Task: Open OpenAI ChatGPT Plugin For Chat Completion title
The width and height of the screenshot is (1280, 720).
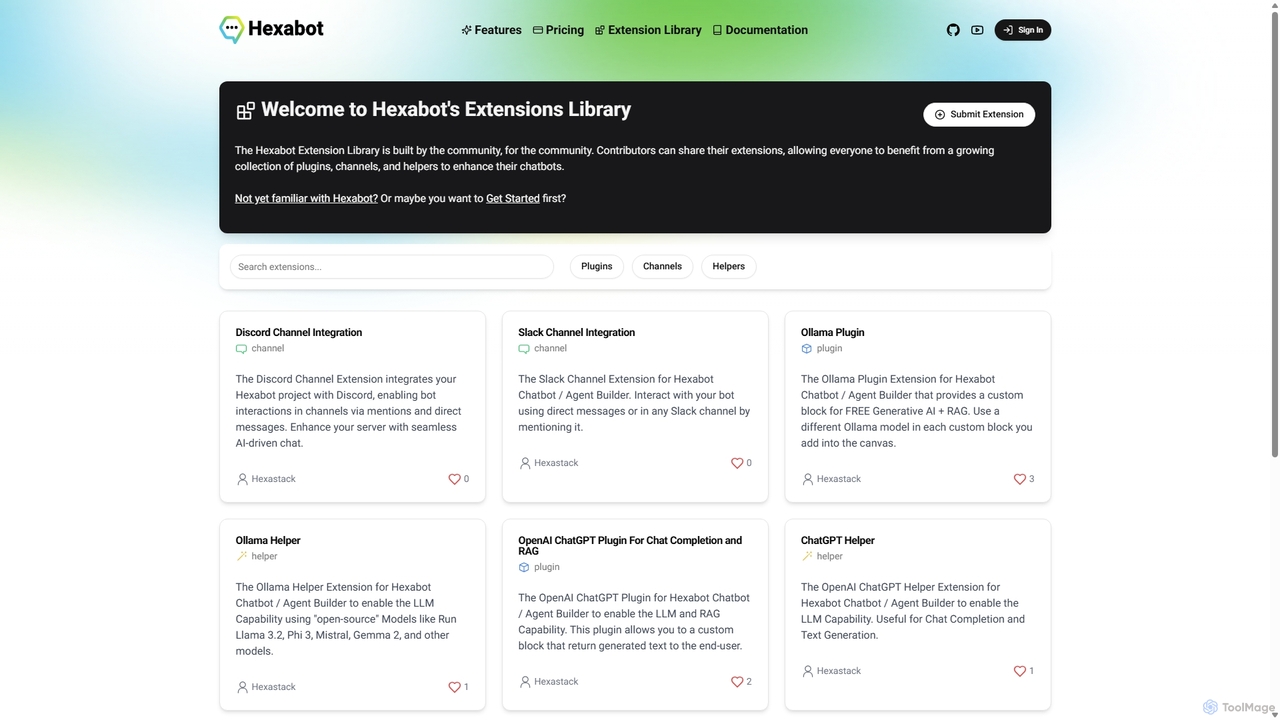Action: 630,546
